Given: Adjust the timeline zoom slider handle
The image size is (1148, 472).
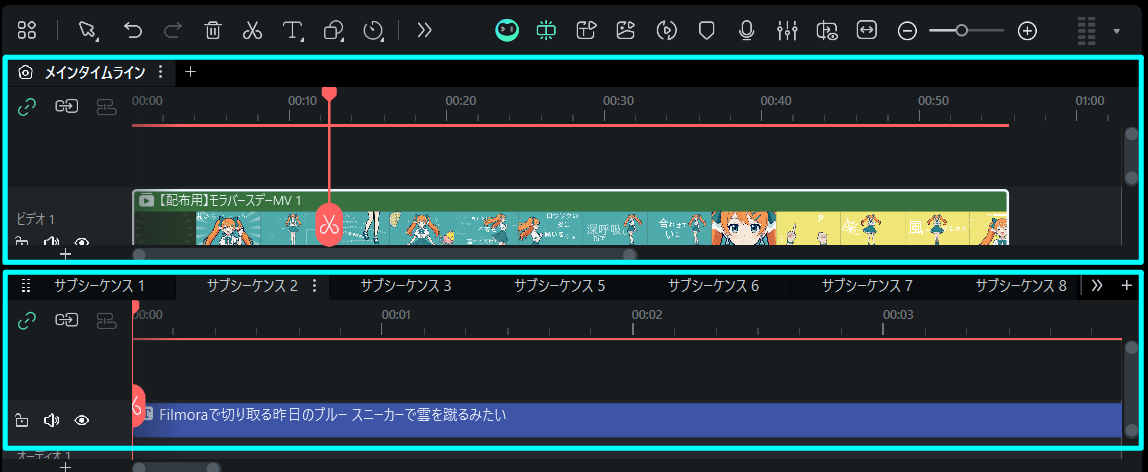Looking at the screenshot, I should click(961, 31).
